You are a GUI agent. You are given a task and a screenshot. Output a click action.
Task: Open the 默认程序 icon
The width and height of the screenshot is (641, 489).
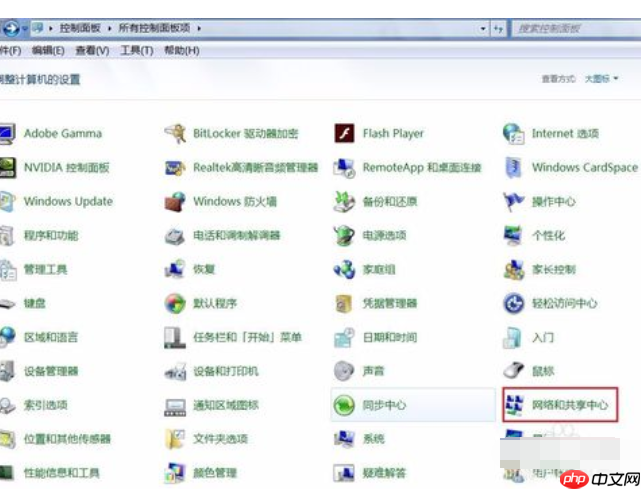175,303
